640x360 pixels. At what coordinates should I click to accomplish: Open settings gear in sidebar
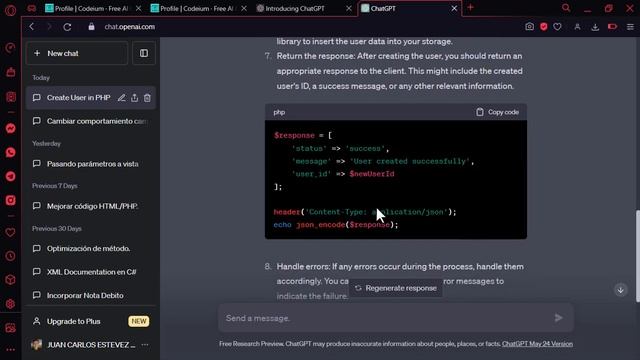[11, 304]
